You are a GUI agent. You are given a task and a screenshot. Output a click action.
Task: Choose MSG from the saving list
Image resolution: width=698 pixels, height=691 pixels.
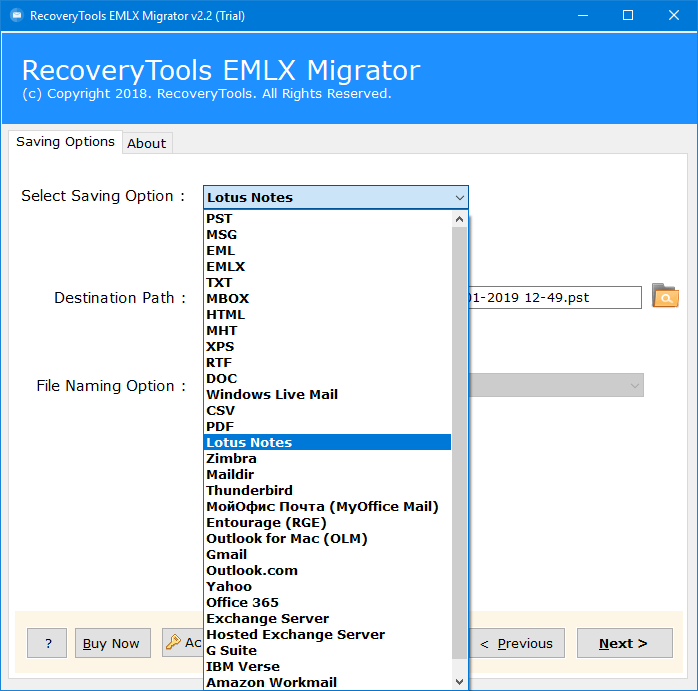point(327,235)
